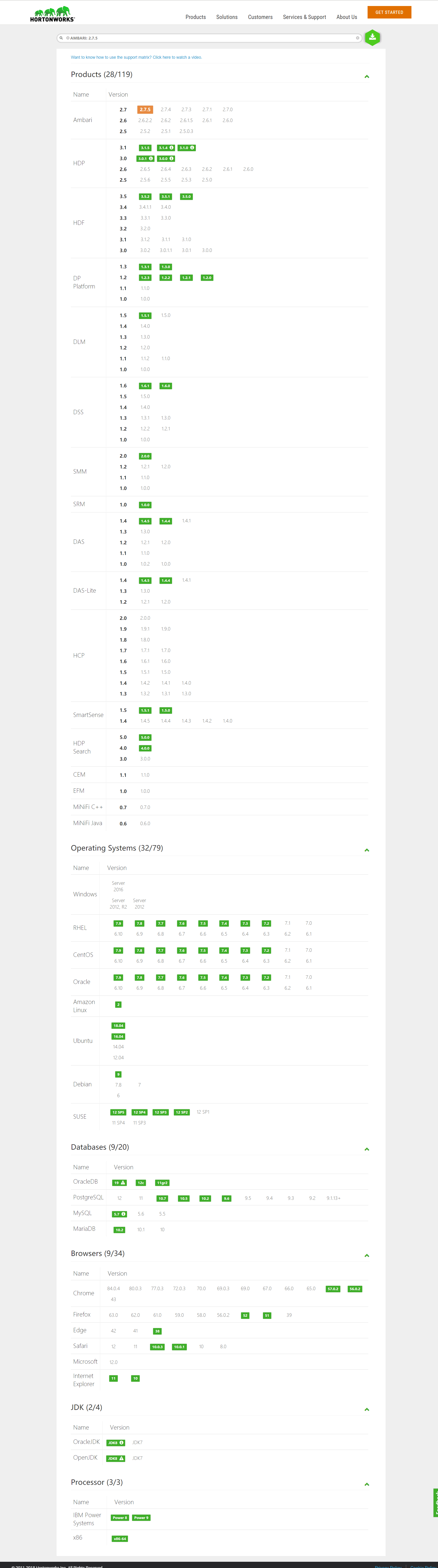This screenshot has width=438, height=1568.
Task: Select Edge version 38
Action: pyautogui.click(x=157, y=1331)
